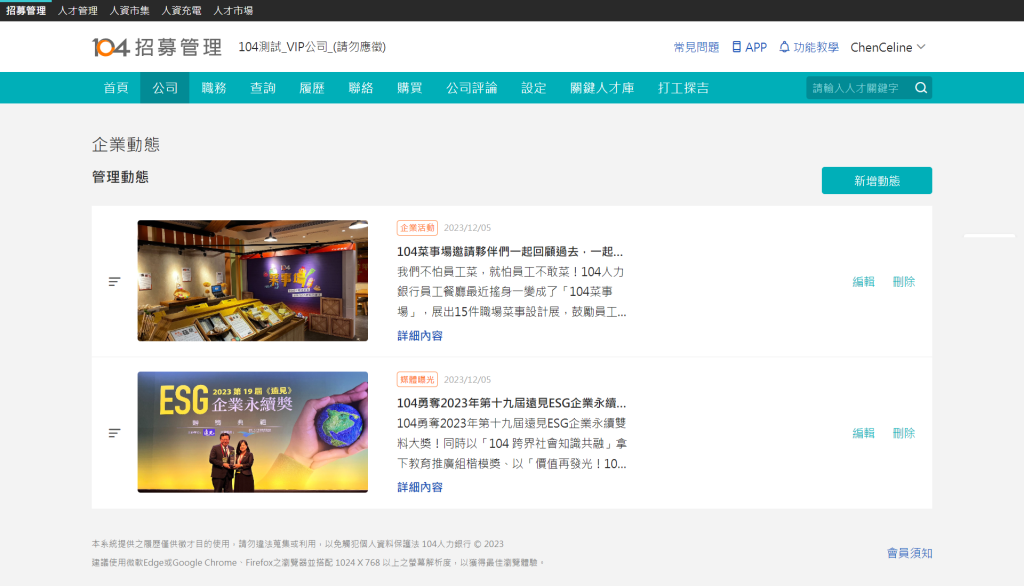This screenshot has width=1024, height=586.
Task: Open the 履歷 menu
Action: click(x=312, y=88)
